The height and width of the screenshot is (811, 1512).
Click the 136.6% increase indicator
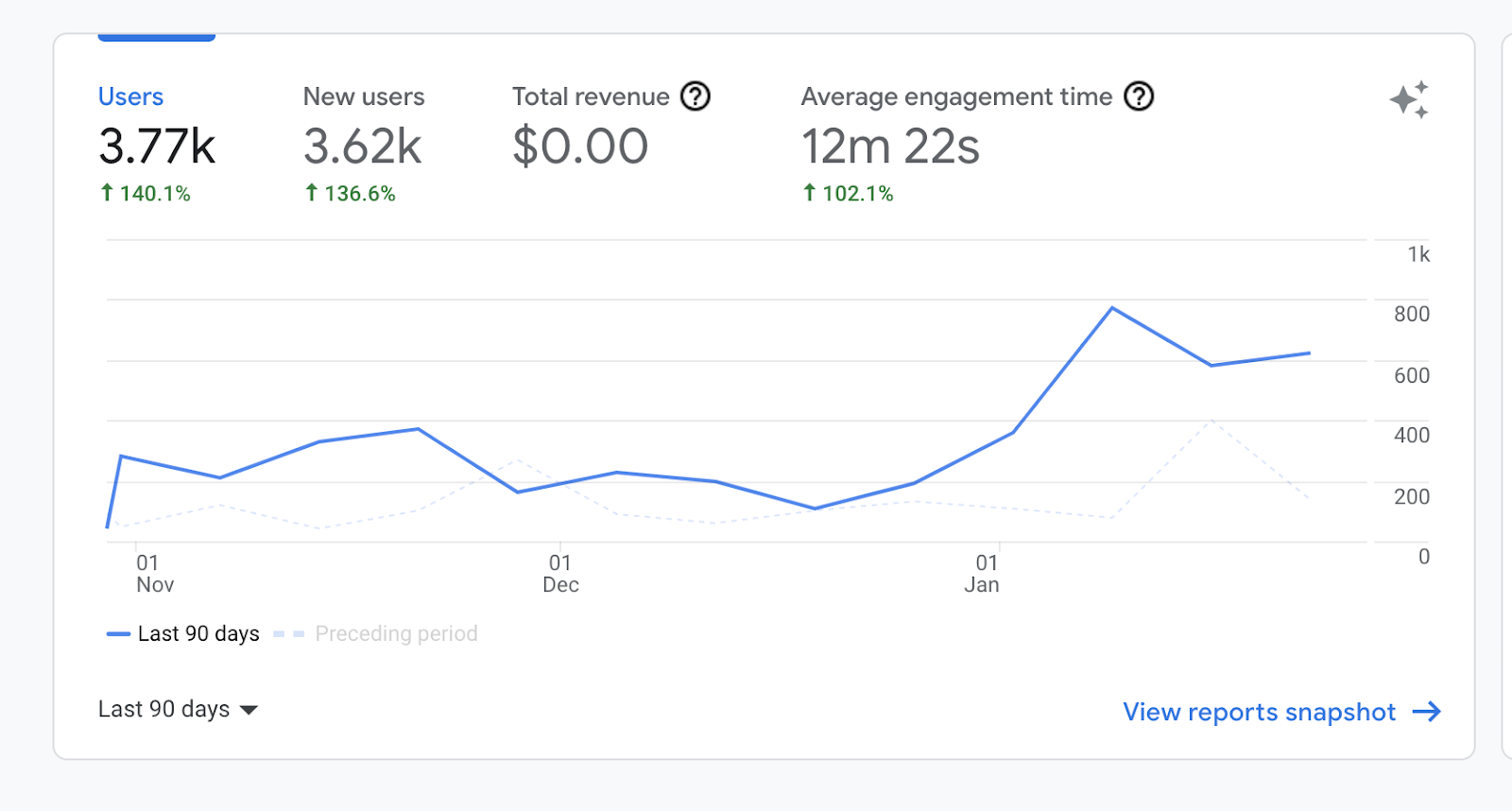click(350, 194)
